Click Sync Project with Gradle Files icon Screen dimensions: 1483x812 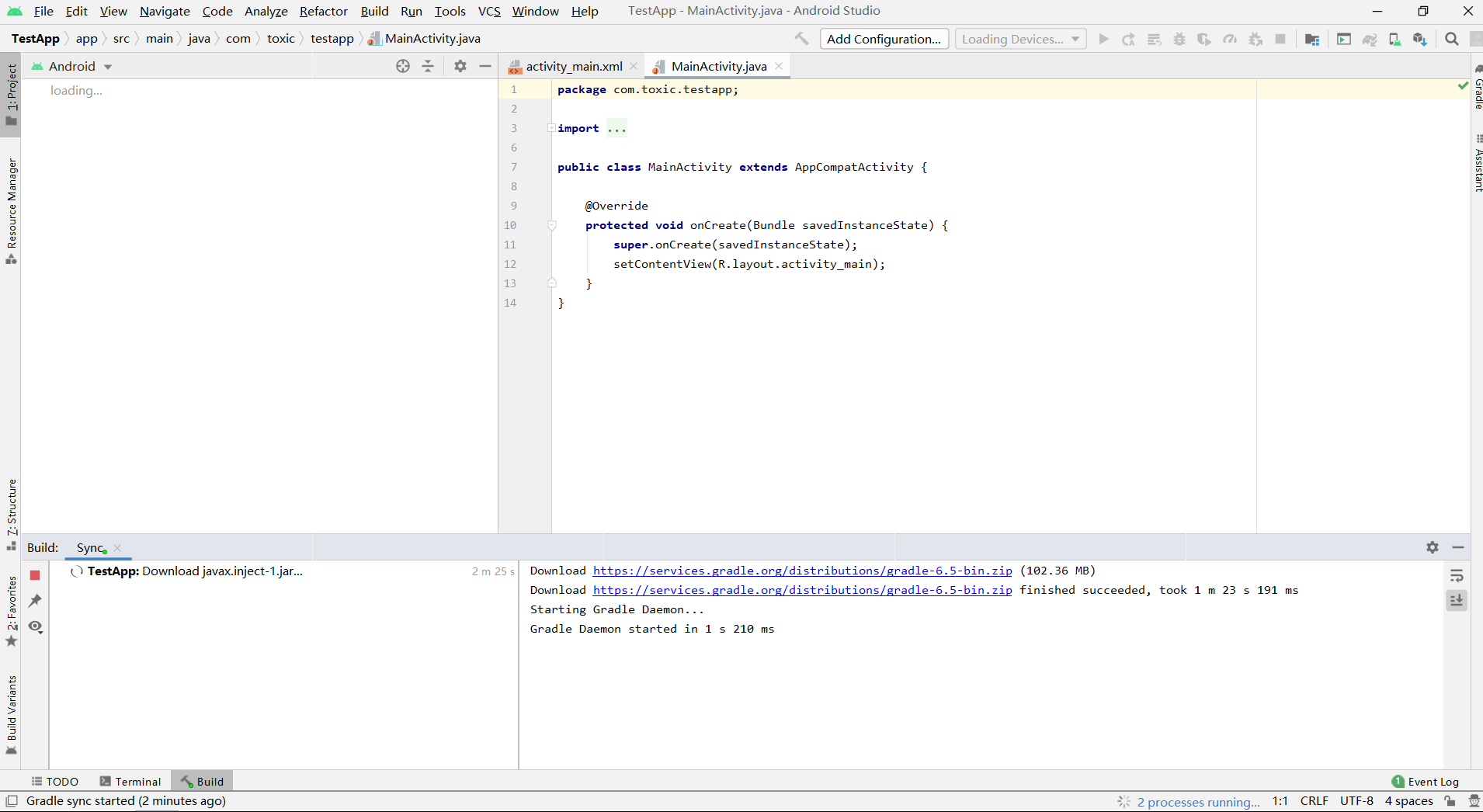point(1370,39)
